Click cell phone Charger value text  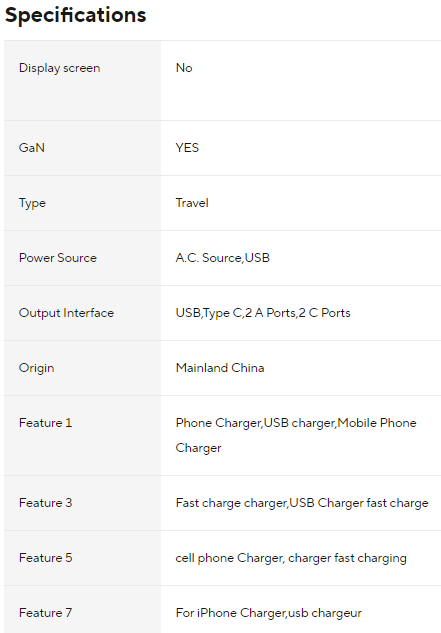click(291, 558)
